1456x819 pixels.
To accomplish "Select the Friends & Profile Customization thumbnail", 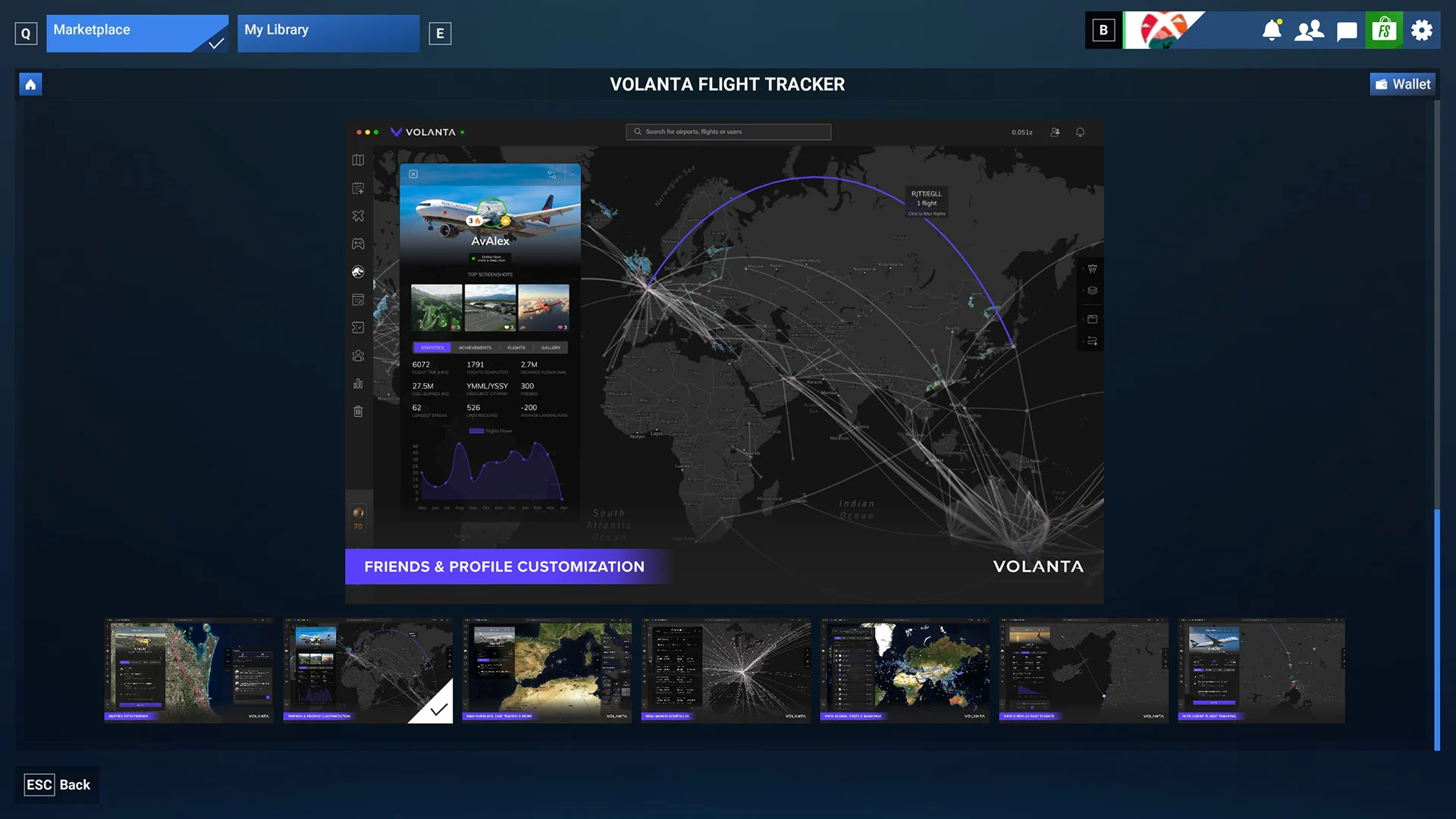I will tap(368, 670).
